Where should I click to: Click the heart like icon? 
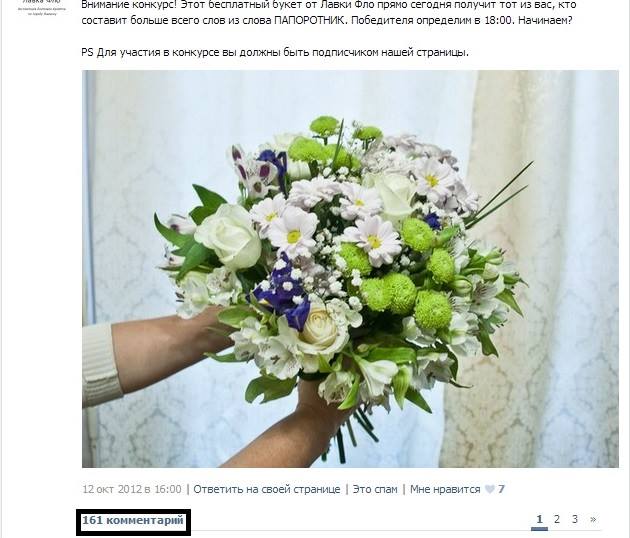(489, 489)
